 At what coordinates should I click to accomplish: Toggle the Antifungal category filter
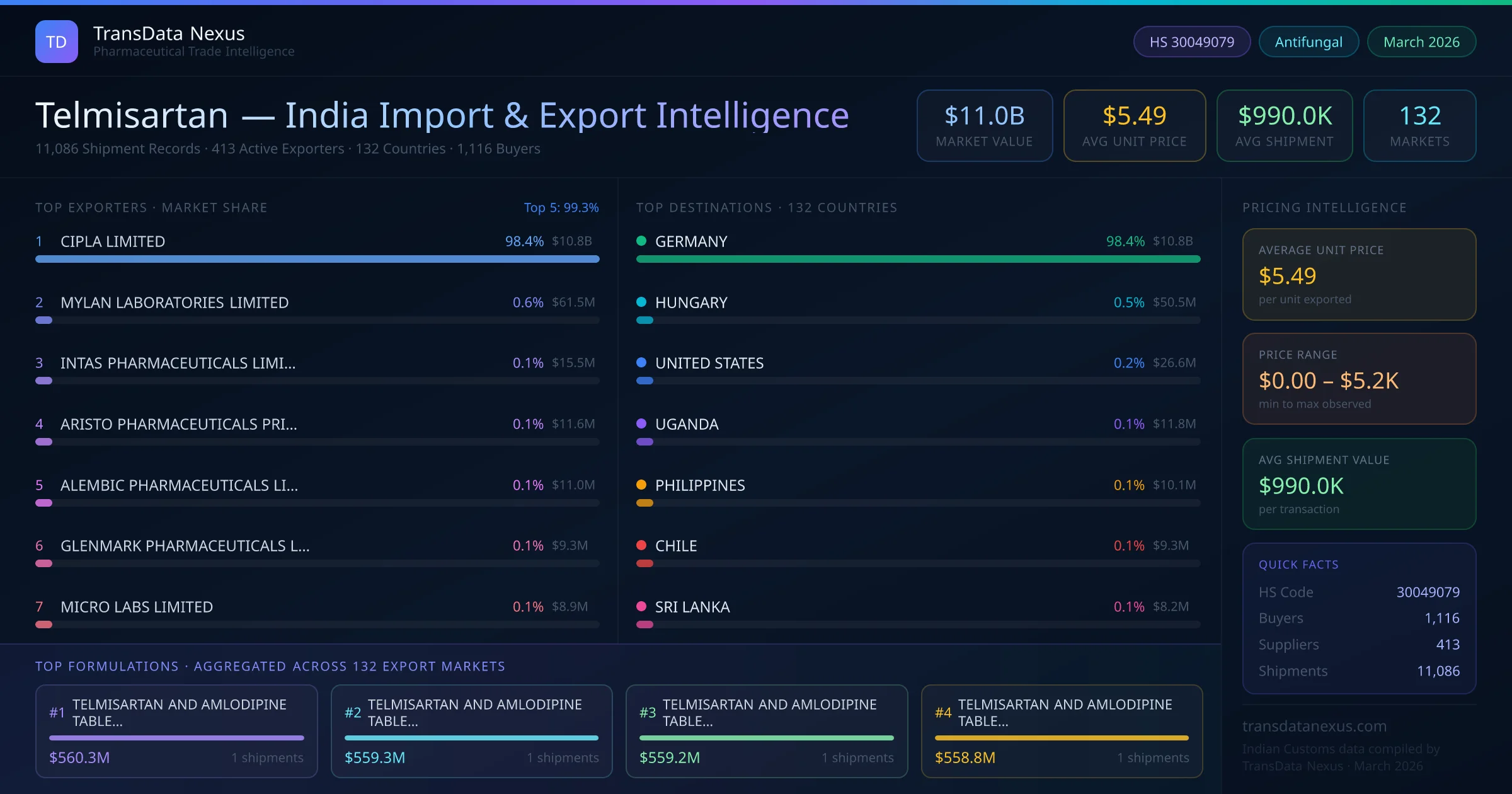coord(1309,41)
